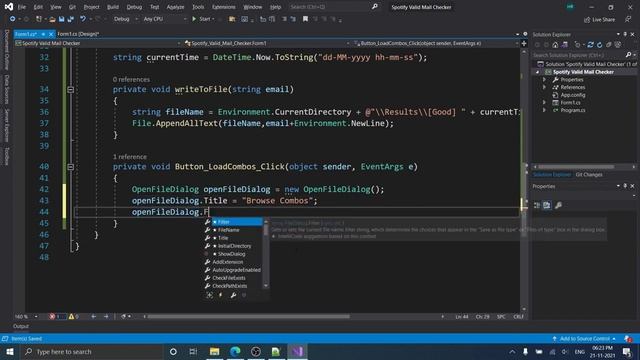
Task: Select AddExtension in IntelliSense list
Action: [x=233, y=262]
